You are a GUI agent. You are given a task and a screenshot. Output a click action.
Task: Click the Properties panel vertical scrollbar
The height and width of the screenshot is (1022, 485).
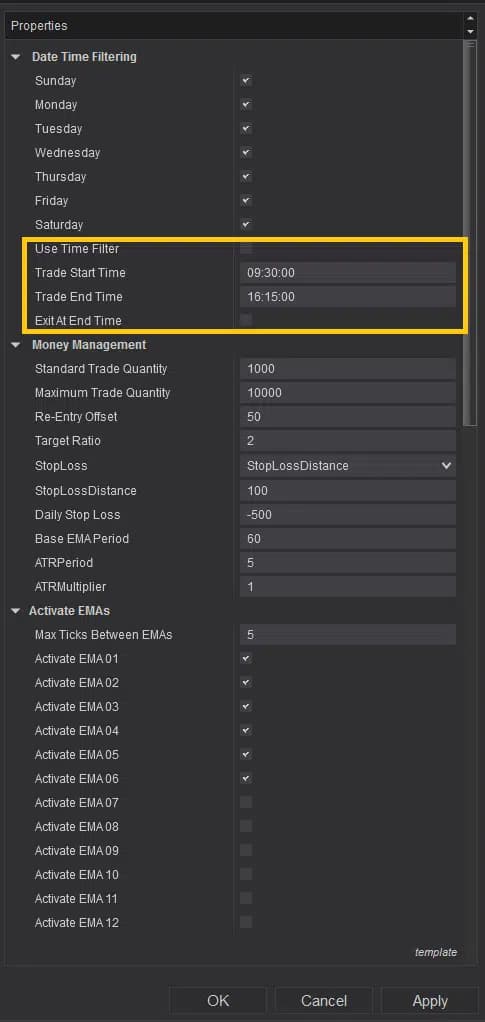coord(471,235)
